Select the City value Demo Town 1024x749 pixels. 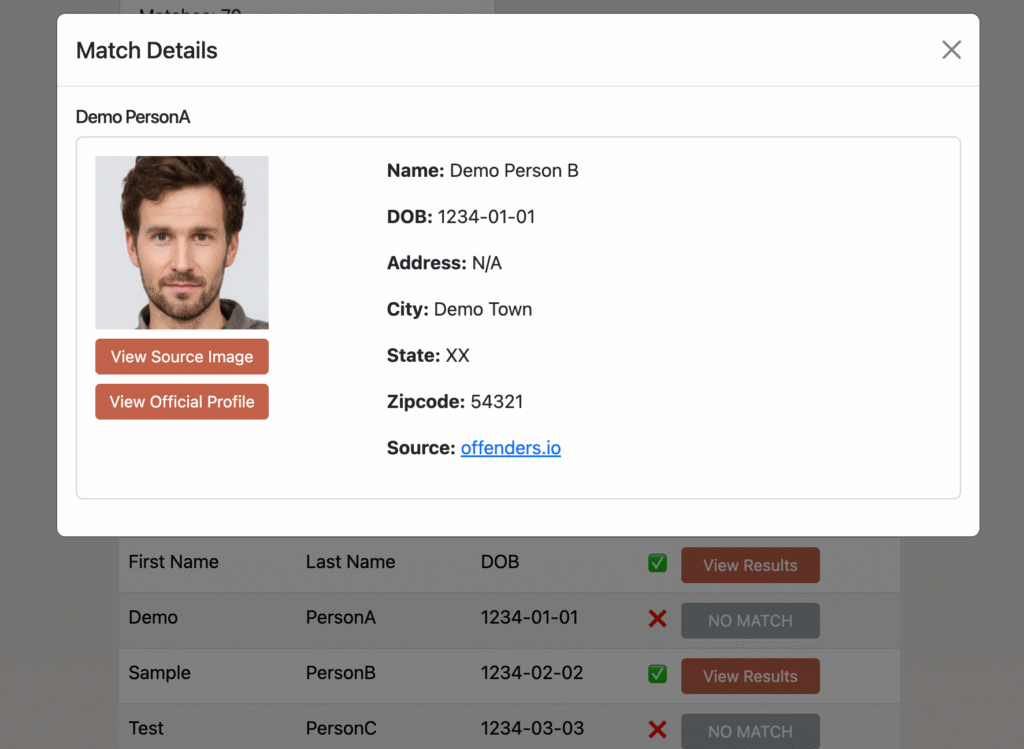click(483, 310)
